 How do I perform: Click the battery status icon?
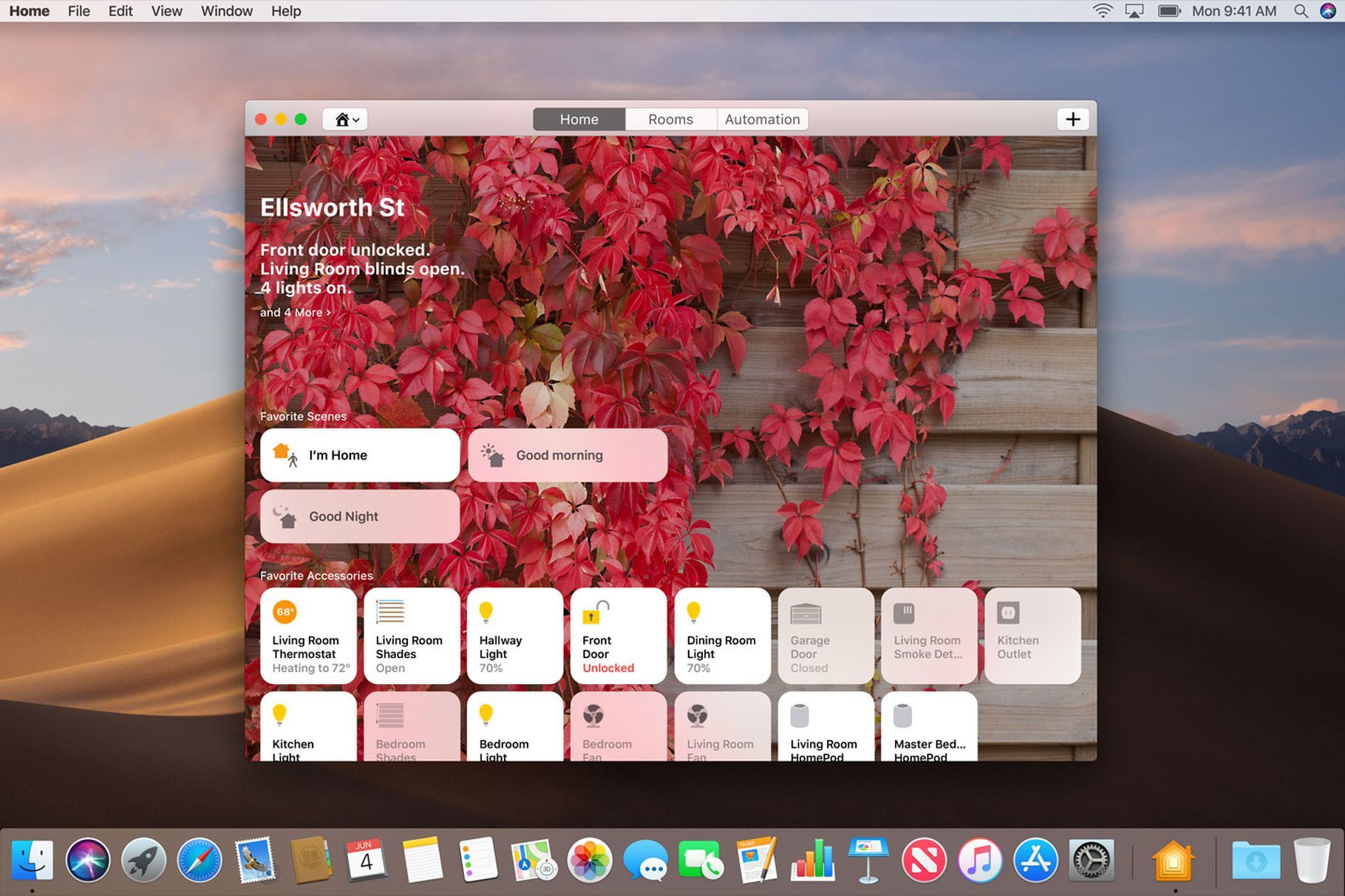pos(1169,11)
